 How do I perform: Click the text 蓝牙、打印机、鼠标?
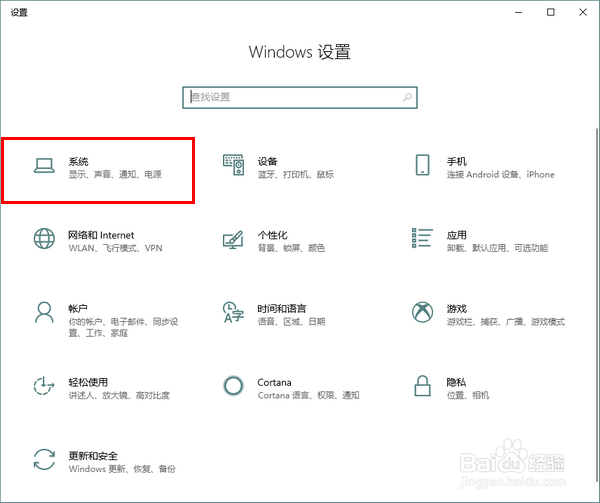click(296, 174)
